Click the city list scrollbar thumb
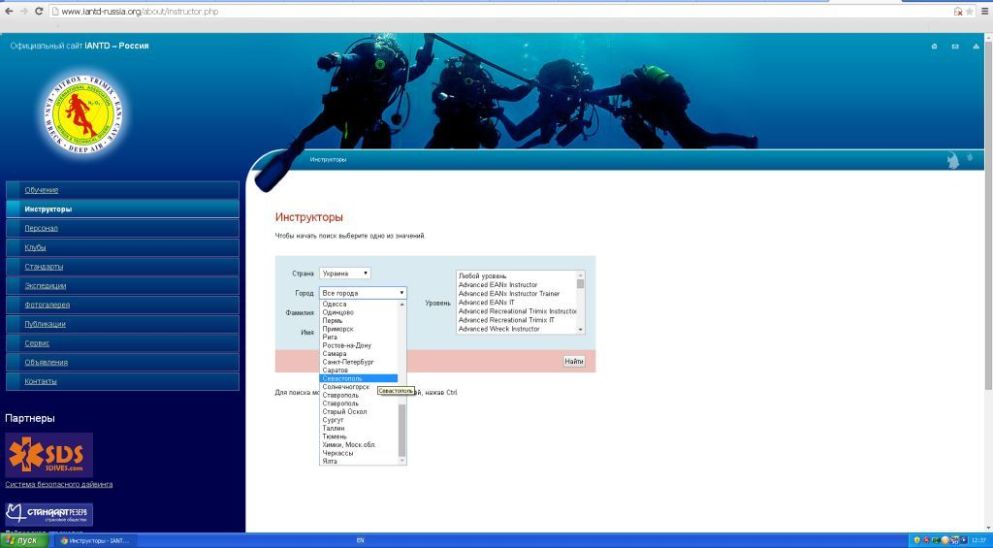Image resolution: width=993 pixels, height=548 pixels. click(402, 431)
